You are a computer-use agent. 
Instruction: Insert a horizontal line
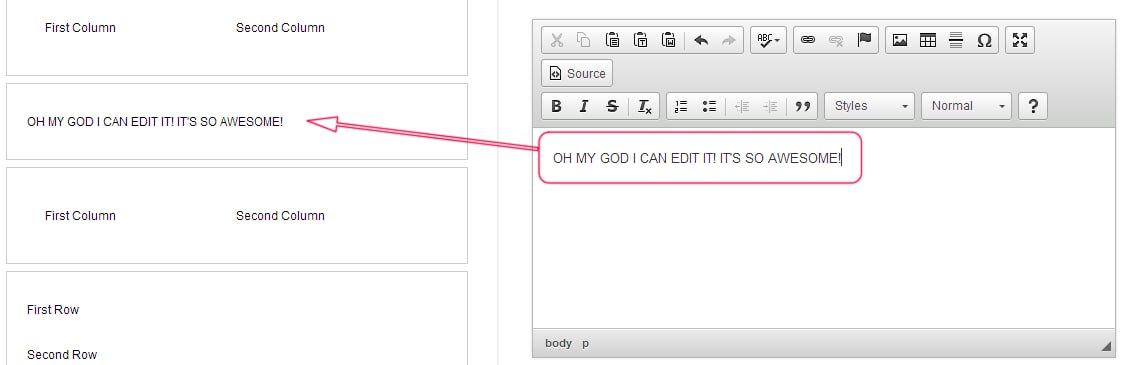pos(956,40)
